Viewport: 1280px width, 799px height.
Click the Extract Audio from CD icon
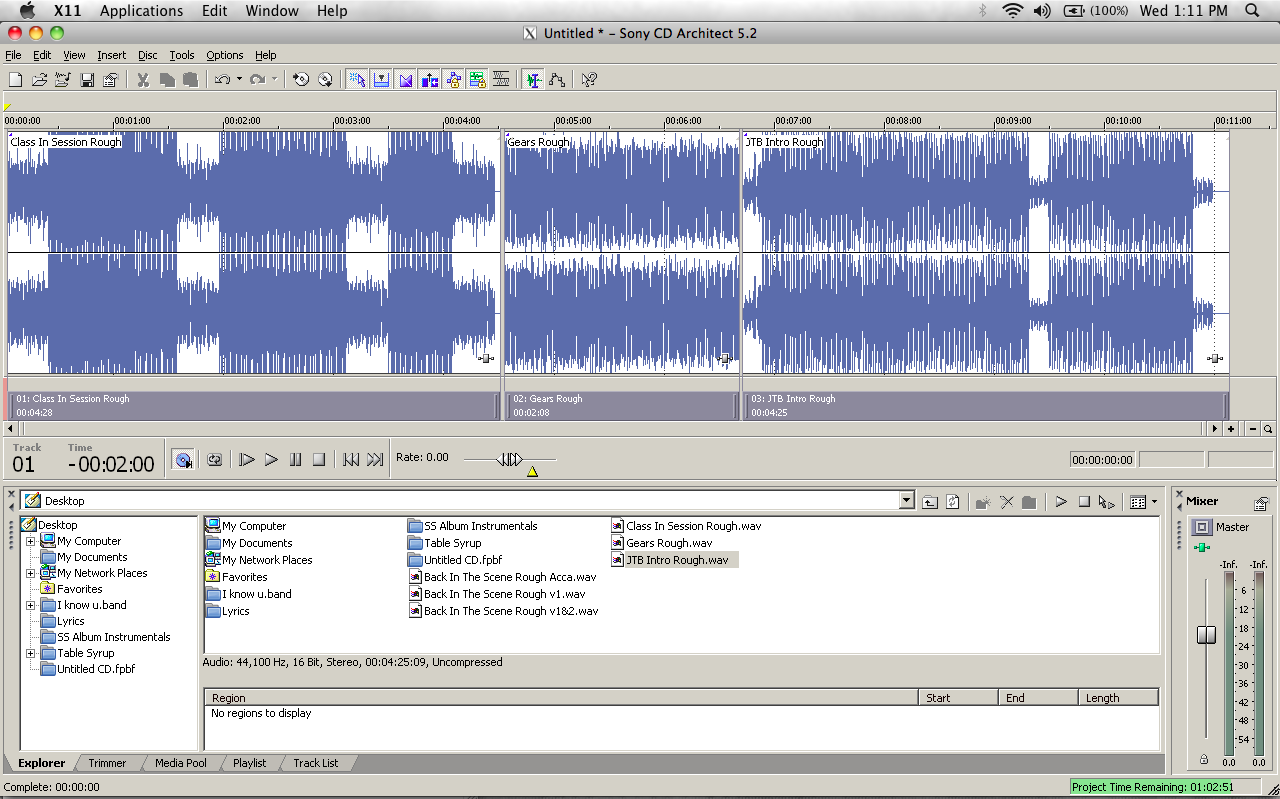coord(301,80)
